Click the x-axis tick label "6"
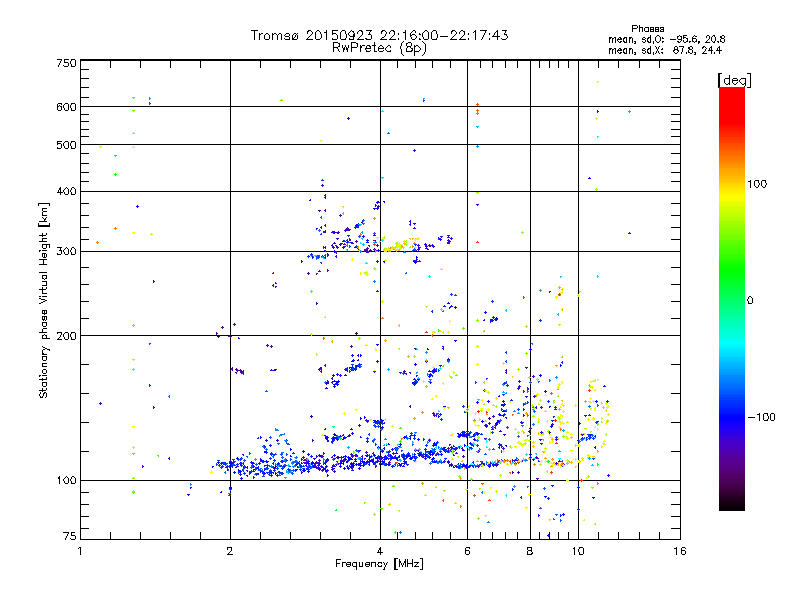 (467, 551)
